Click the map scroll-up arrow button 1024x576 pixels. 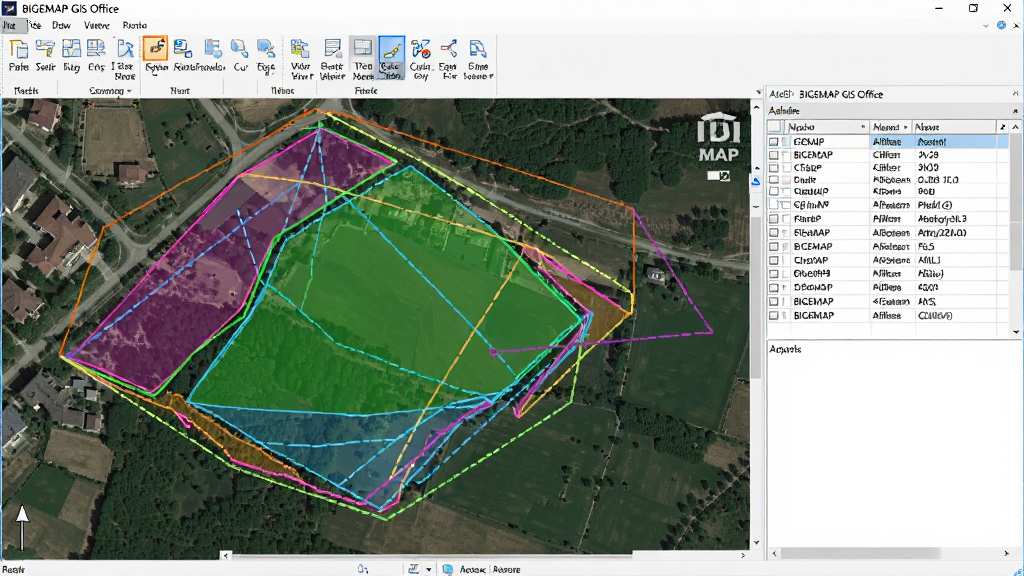756,107
